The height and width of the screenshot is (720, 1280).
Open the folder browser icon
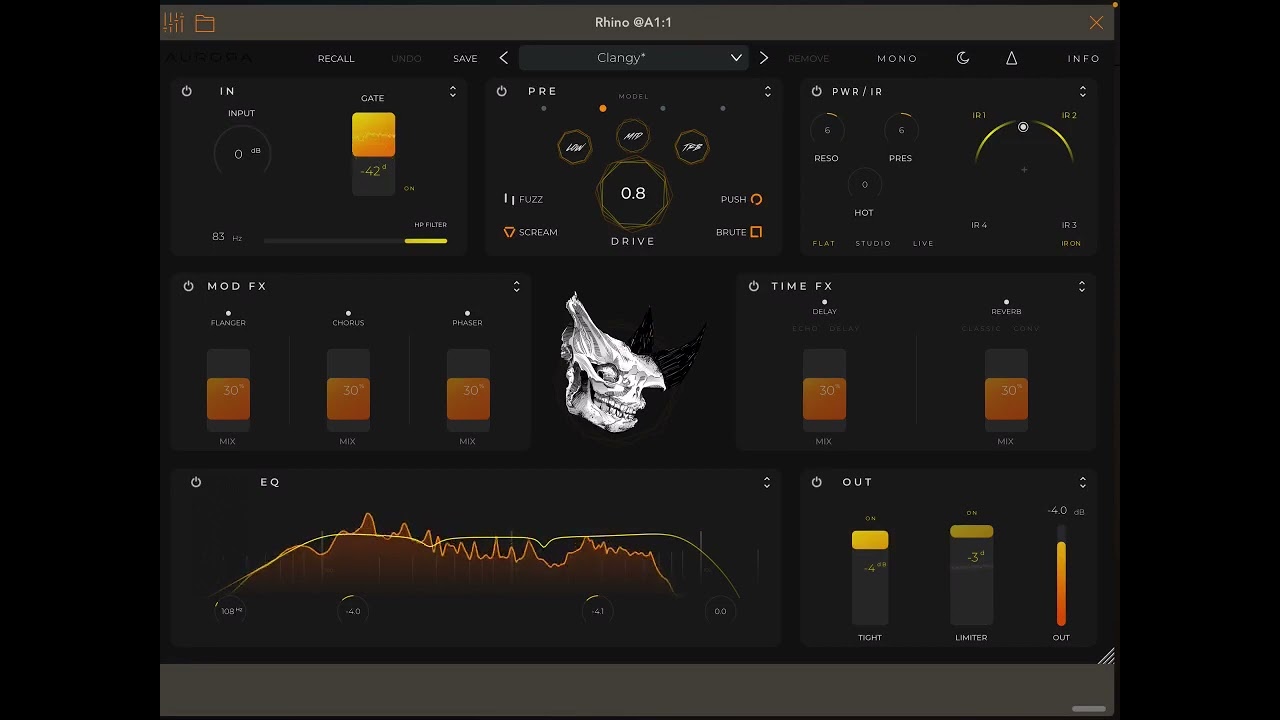click(x=205, y=23)
